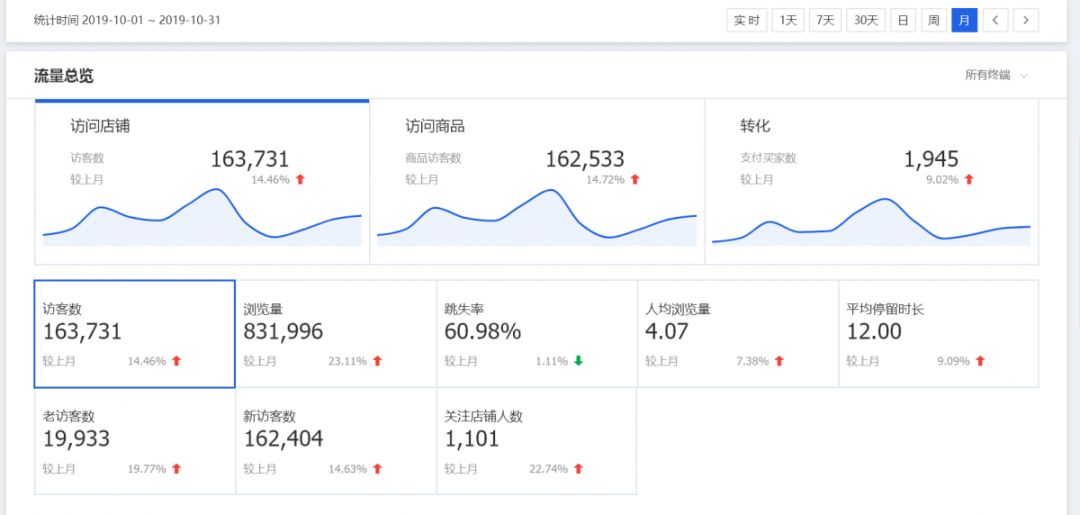Select the 人均浏览量 metric tile

(x=738, y=334)
